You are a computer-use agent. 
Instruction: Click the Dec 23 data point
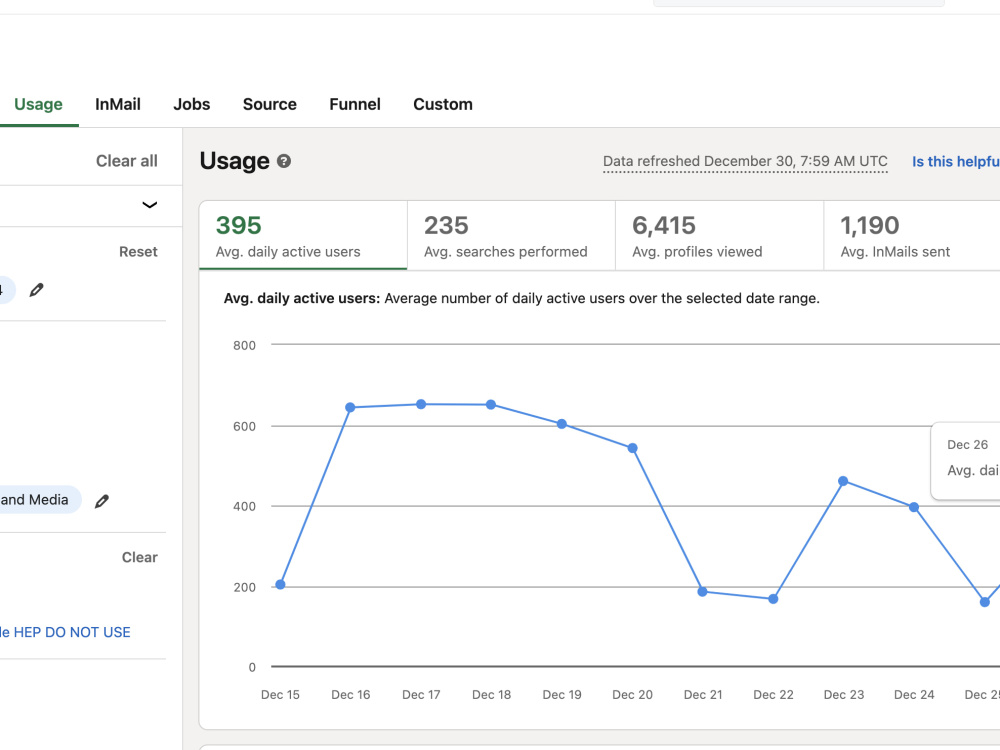[x=843, y=481]
